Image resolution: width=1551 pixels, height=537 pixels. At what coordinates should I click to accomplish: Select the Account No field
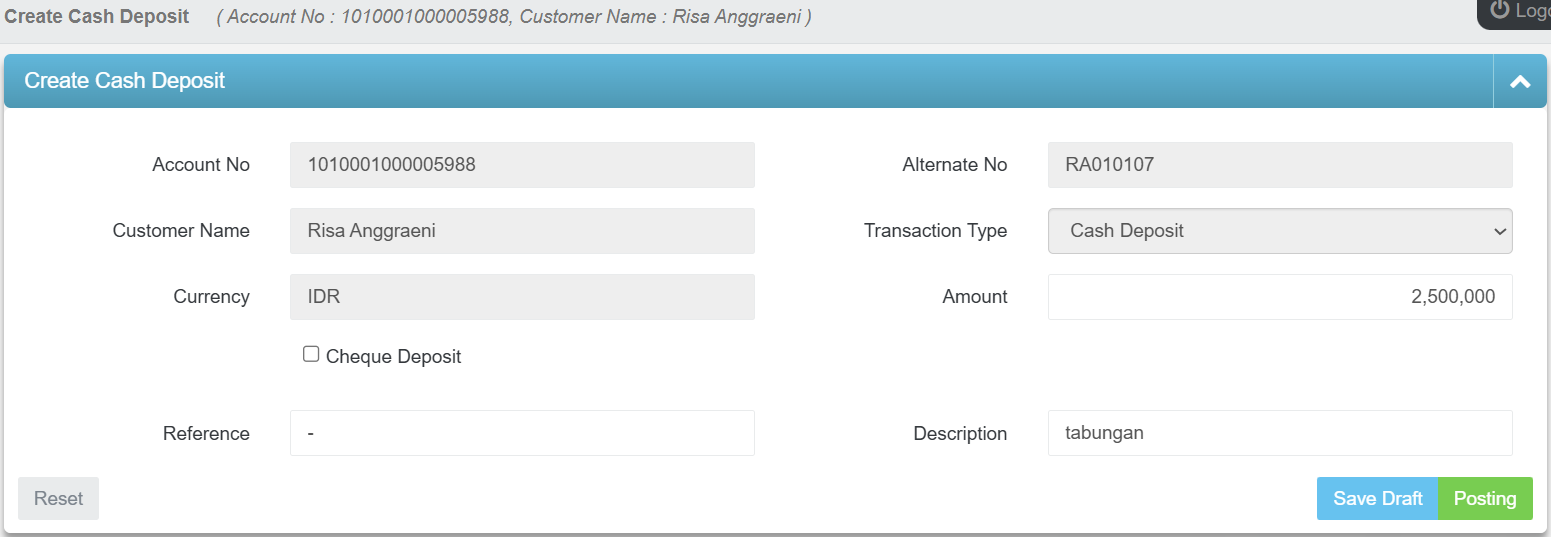click(x=521, y=165)
